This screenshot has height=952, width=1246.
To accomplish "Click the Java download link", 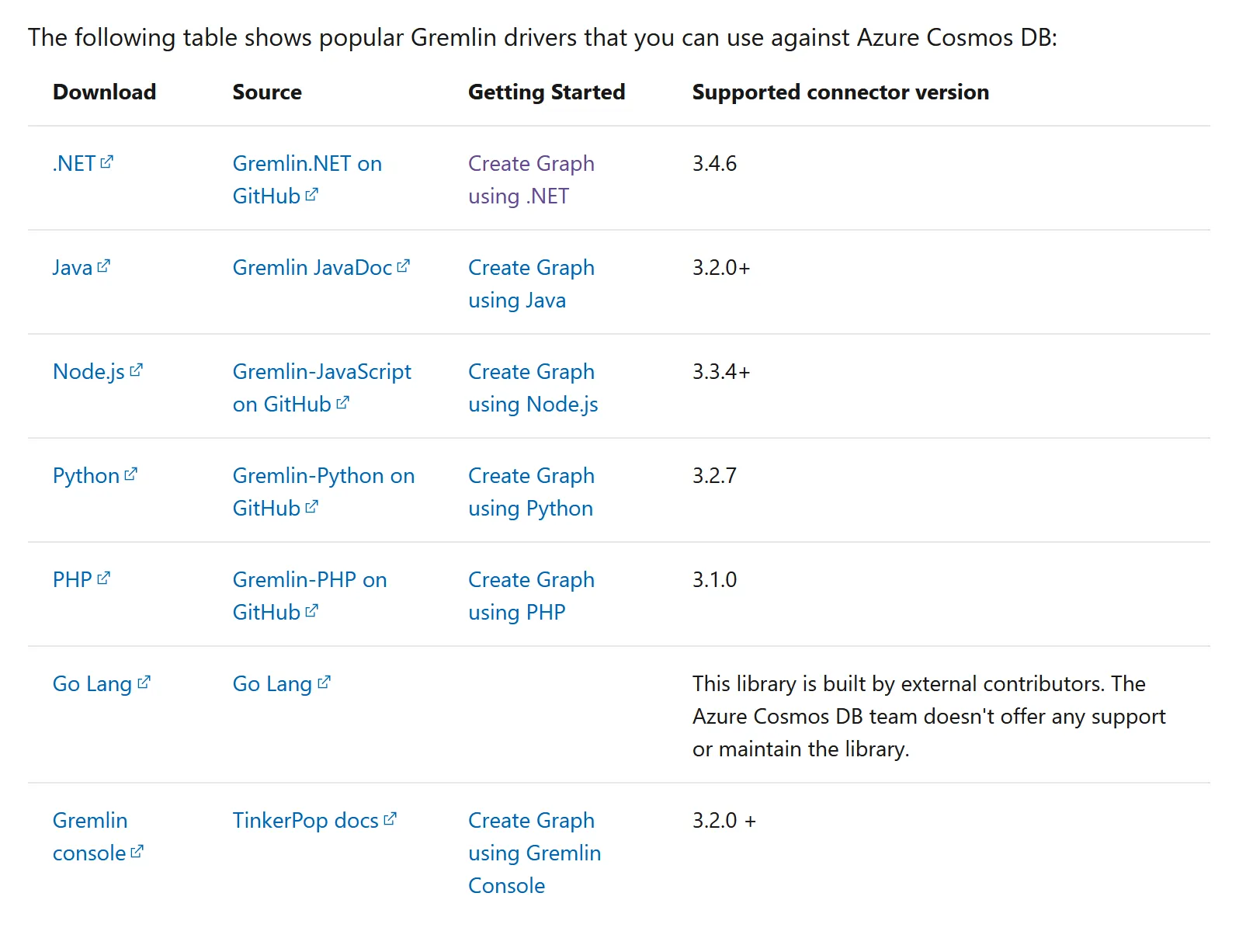I will pos(72,268).
